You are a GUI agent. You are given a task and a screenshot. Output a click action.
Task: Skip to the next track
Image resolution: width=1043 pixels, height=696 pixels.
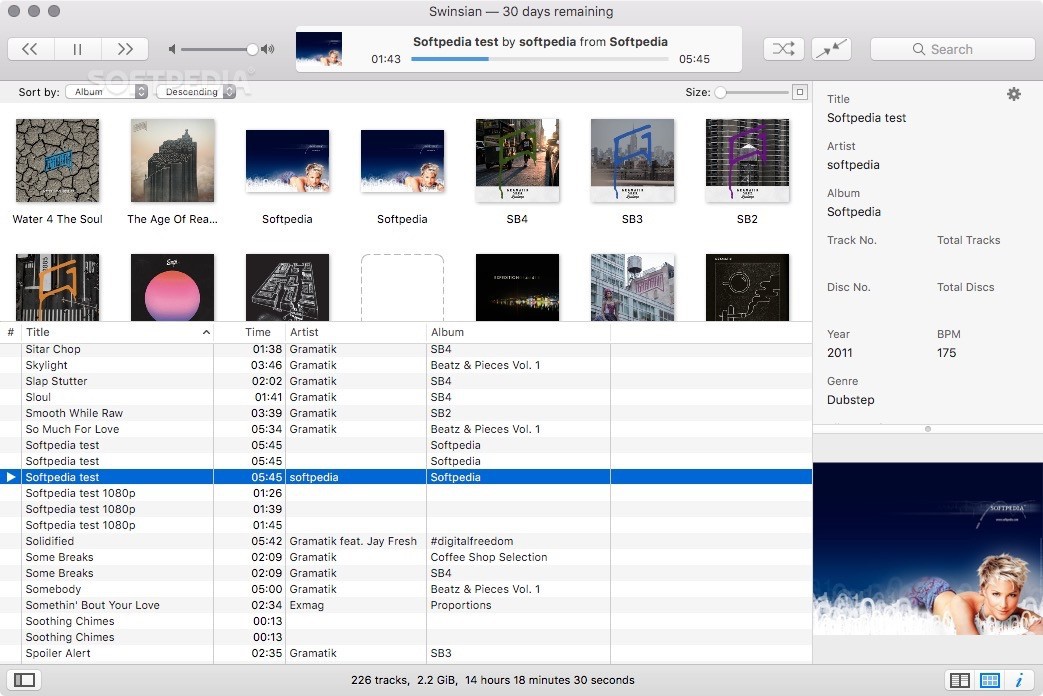click(x=125, y=49)
